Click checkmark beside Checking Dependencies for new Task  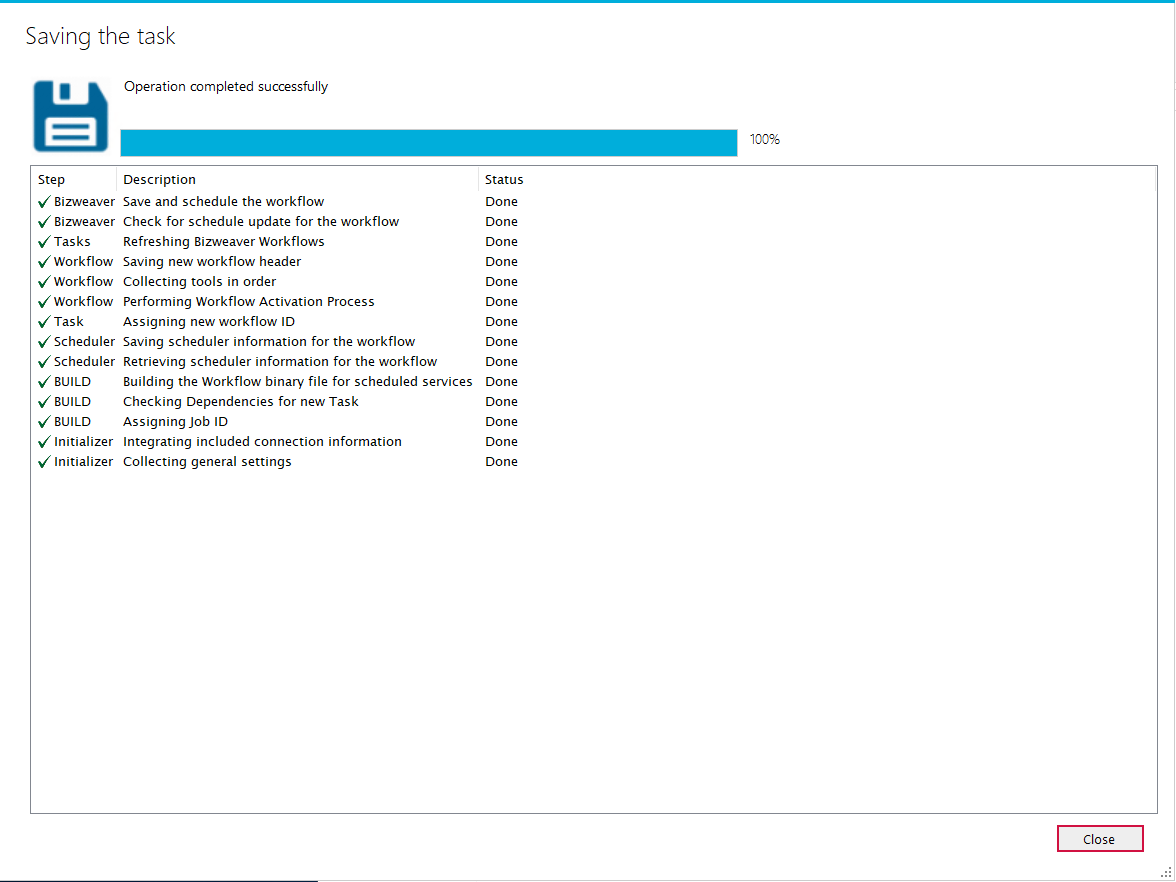44,402
